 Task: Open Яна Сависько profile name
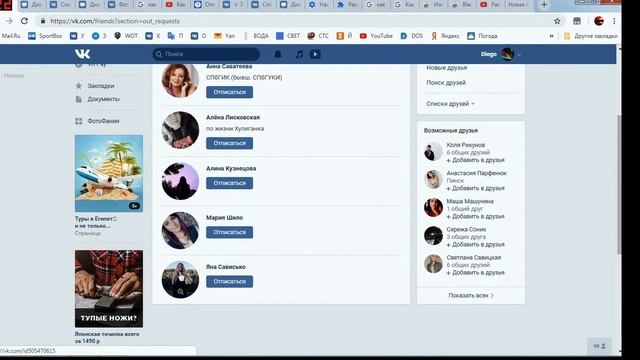pos(226,267)
